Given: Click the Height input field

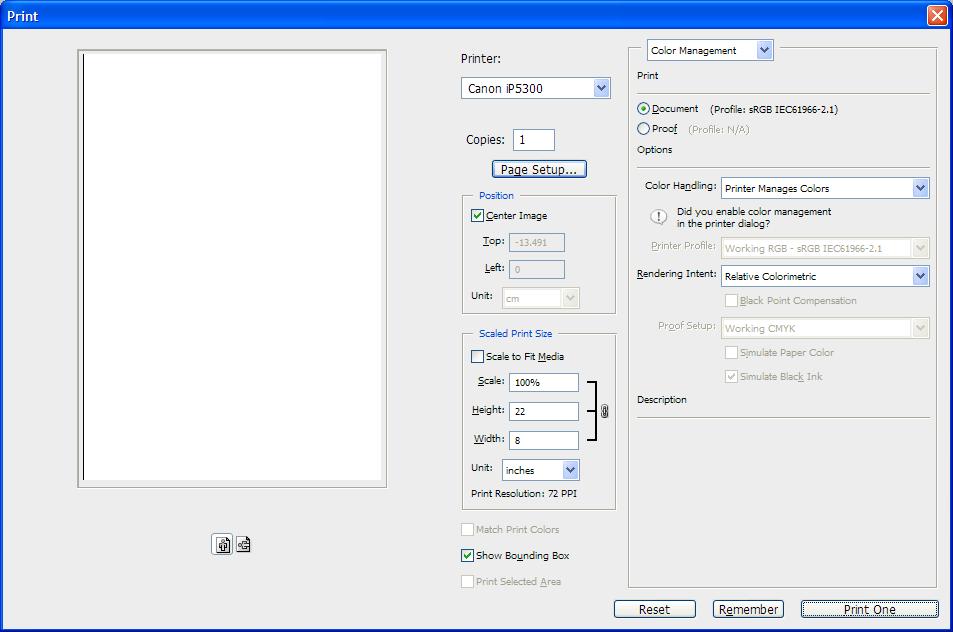Looking at the screenshot, I should tap(543, 411).
